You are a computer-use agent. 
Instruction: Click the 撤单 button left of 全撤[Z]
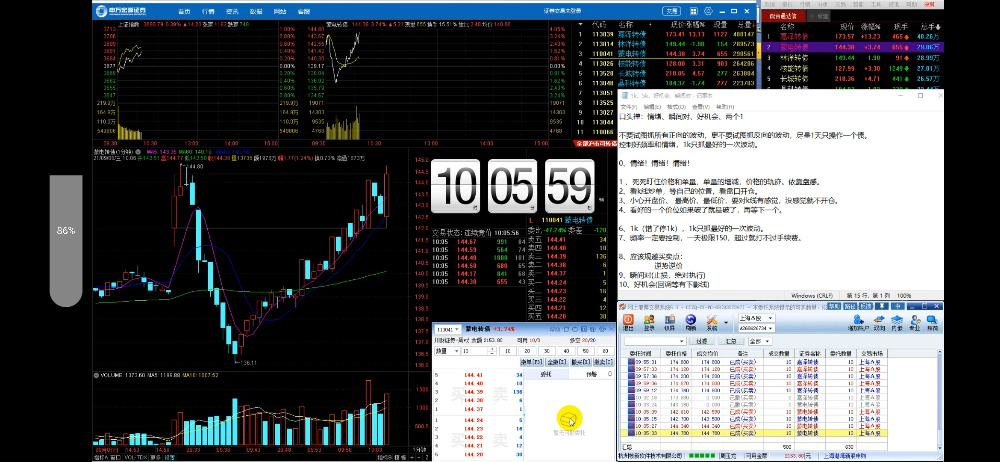[532, 362]
